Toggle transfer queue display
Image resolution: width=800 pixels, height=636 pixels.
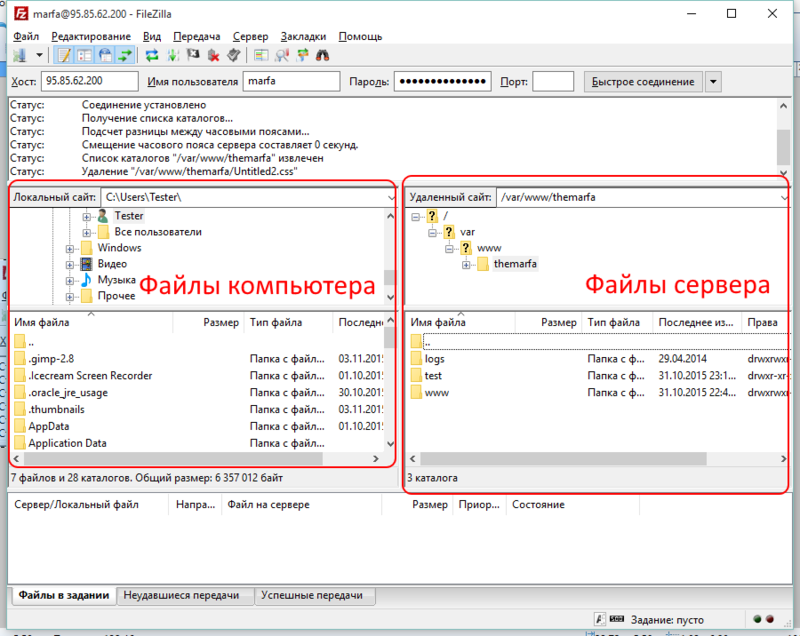pos(125,55)
